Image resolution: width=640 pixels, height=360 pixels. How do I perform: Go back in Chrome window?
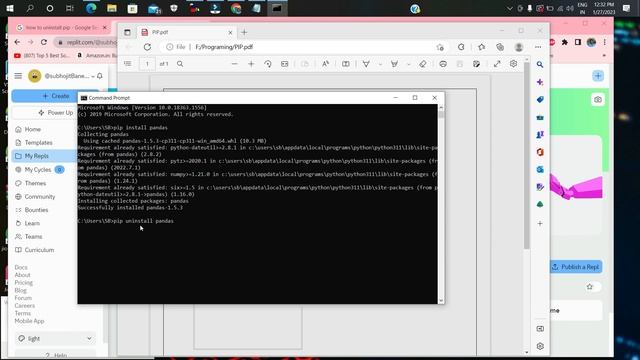point(17,42)
